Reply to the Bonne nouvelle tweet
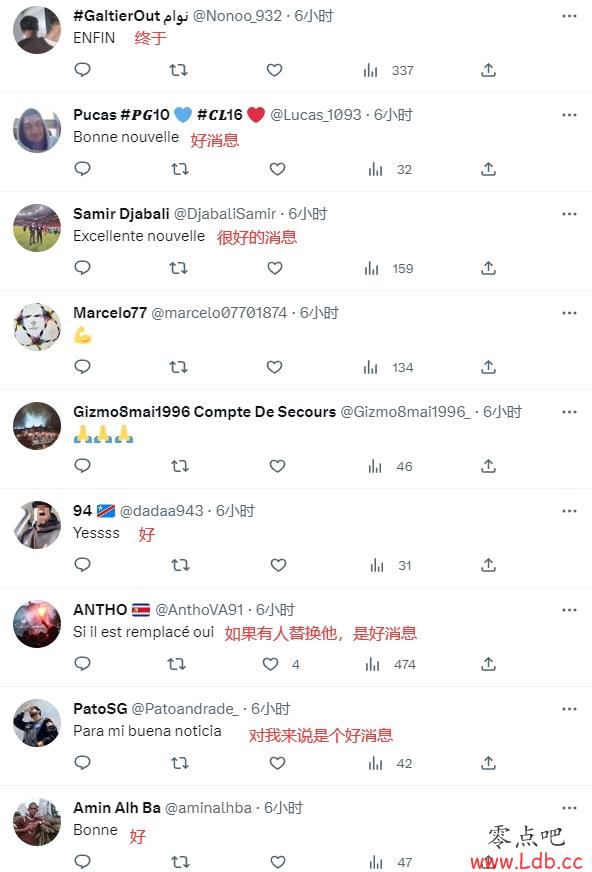Screen dimensions: 592x872 click(x=82, y=169)
